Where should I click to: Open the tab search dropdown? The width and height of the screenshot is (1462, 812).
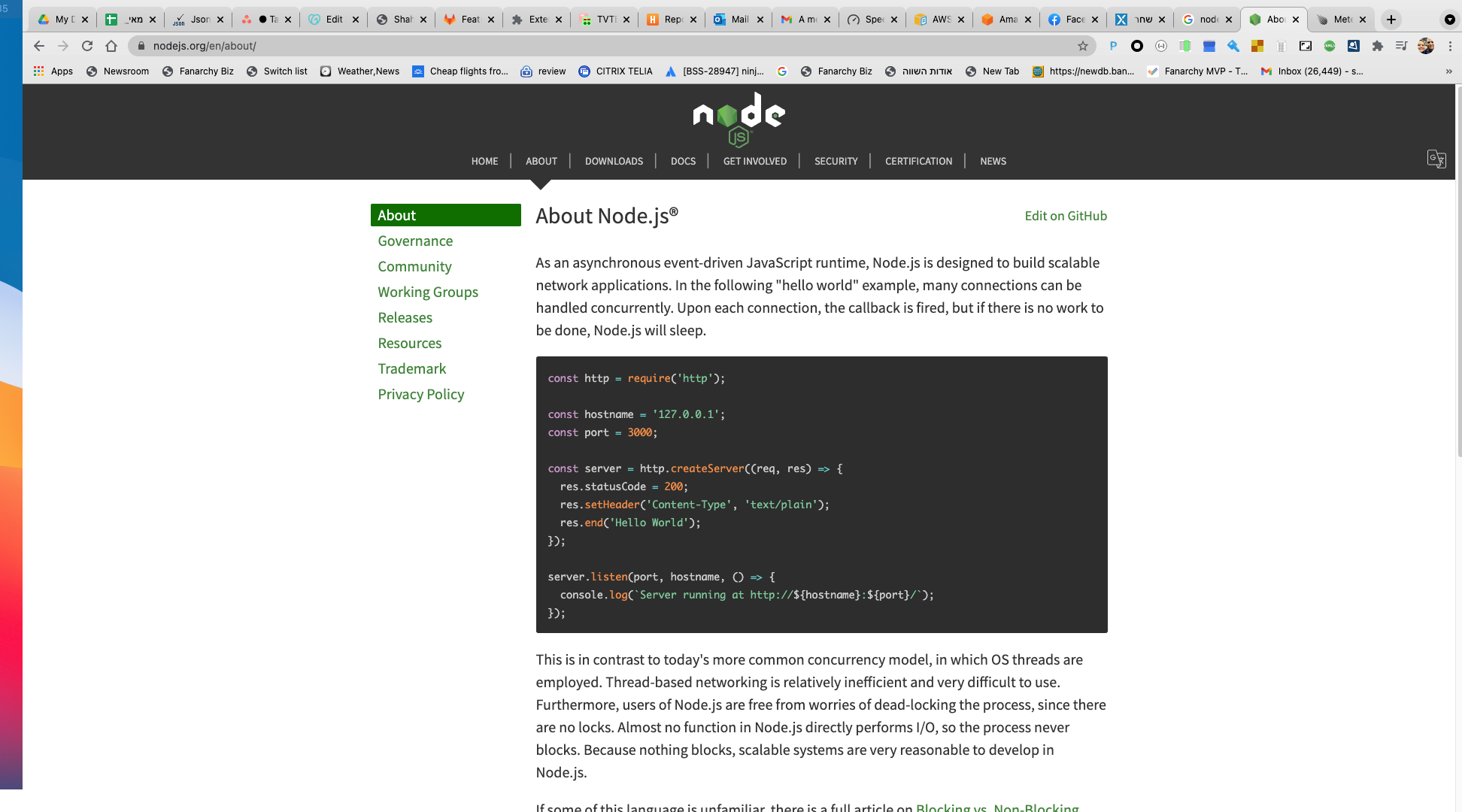(1450, 20)
